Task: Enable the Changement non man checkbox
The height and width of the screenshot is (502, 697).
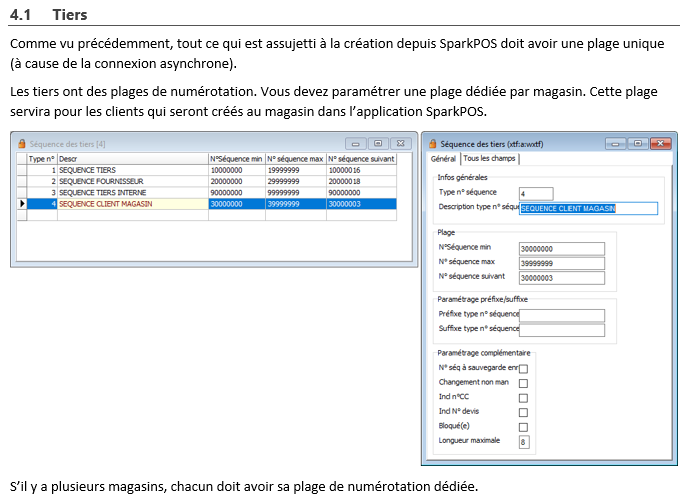Action: [x=523, y=384]
